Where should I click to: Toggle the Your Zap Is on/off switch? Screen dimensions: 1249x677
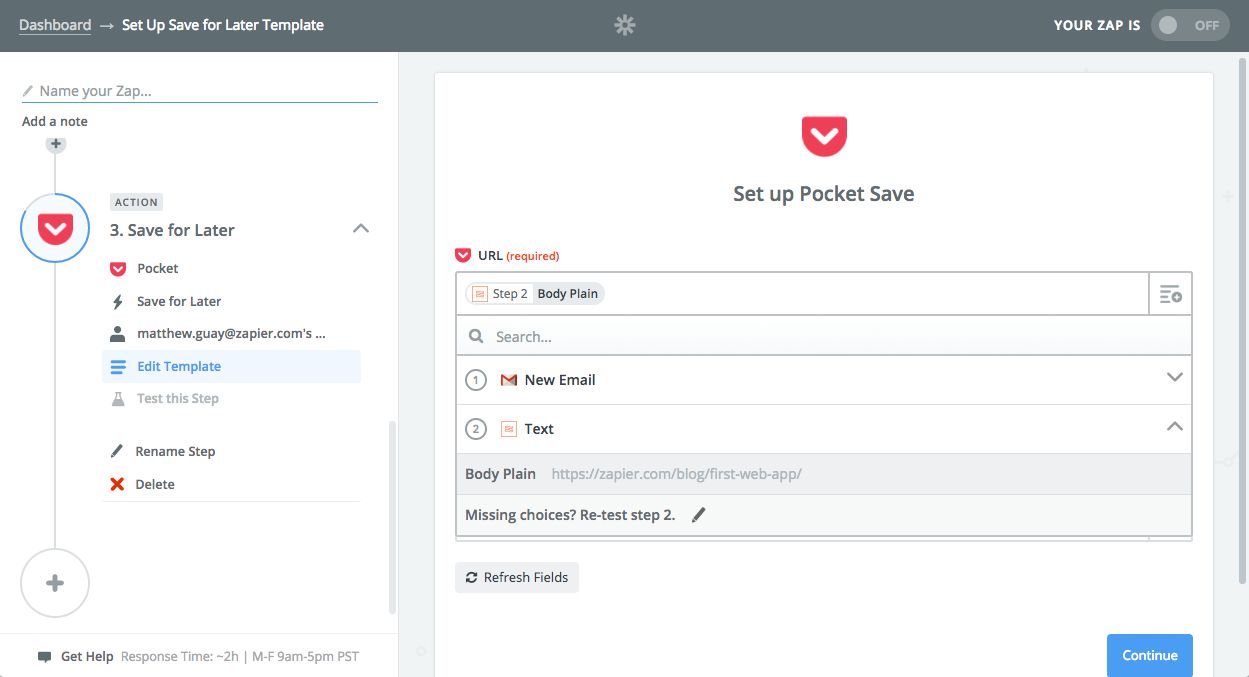point(1191,25)
